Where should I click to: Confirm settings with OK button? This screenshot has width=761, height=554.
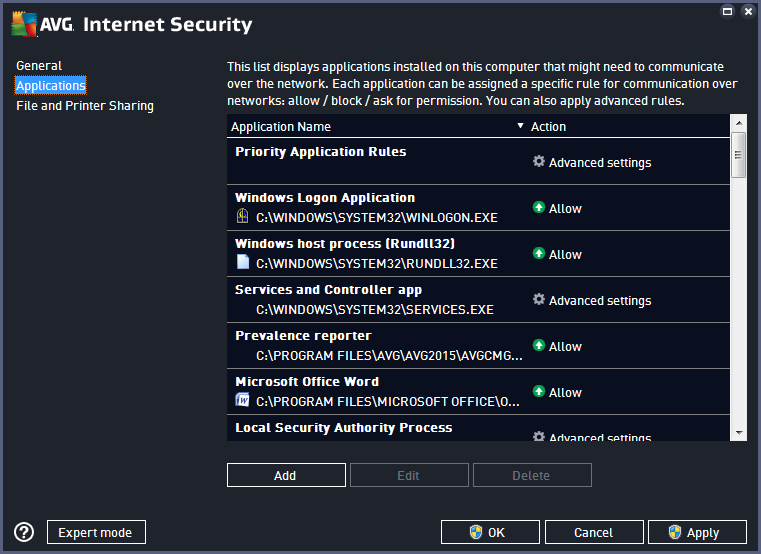pyautogui.click(x=490, y=532)
